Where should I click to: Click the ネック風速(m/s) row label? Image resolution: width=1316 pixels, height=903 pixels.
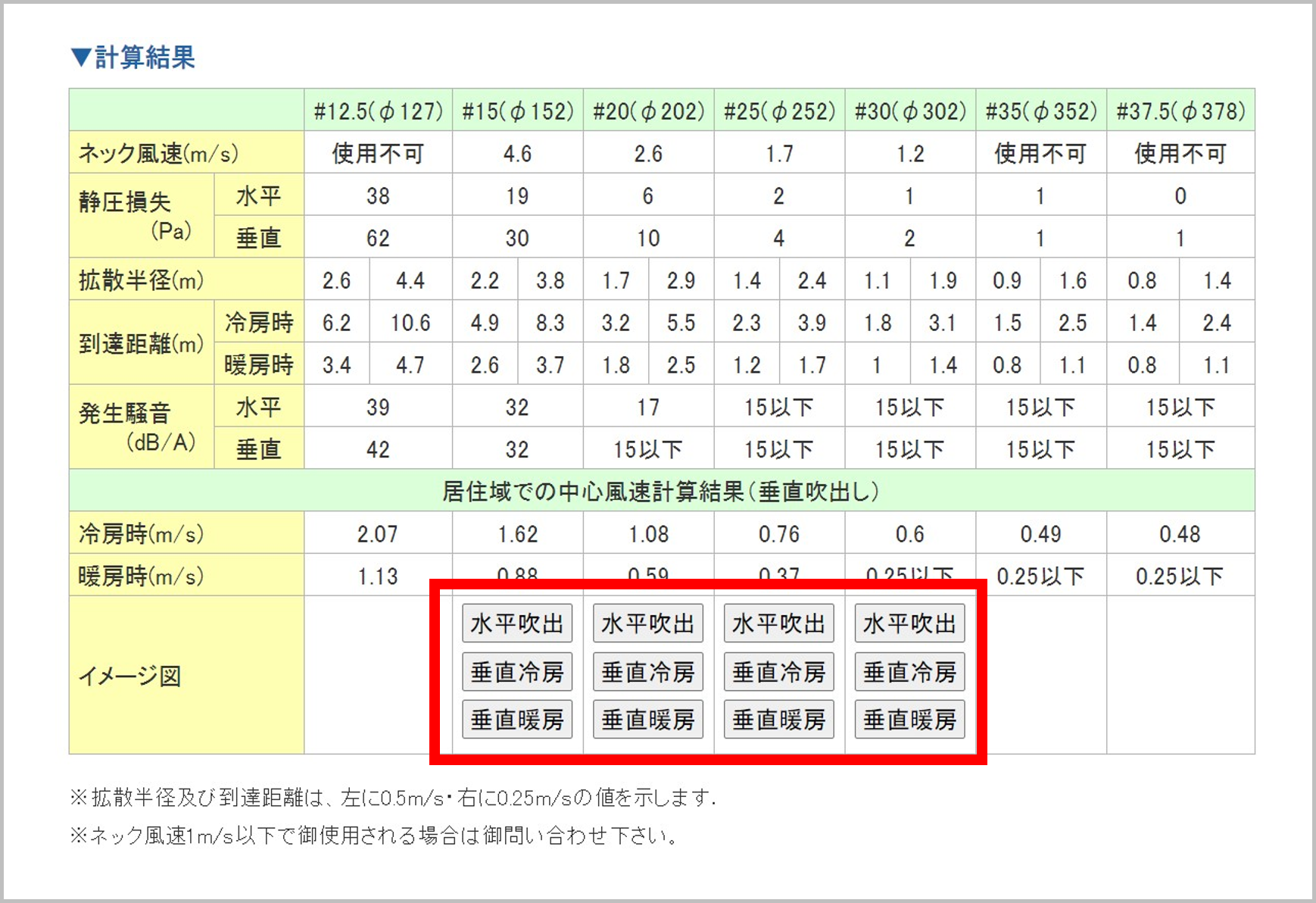158,154
